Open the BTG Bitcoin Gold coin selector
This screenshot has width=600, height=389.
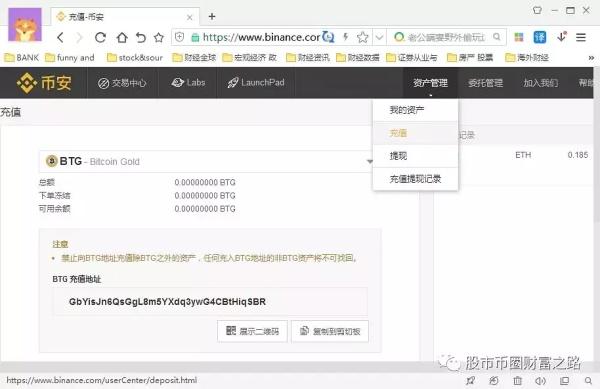[x=207, y=161]
